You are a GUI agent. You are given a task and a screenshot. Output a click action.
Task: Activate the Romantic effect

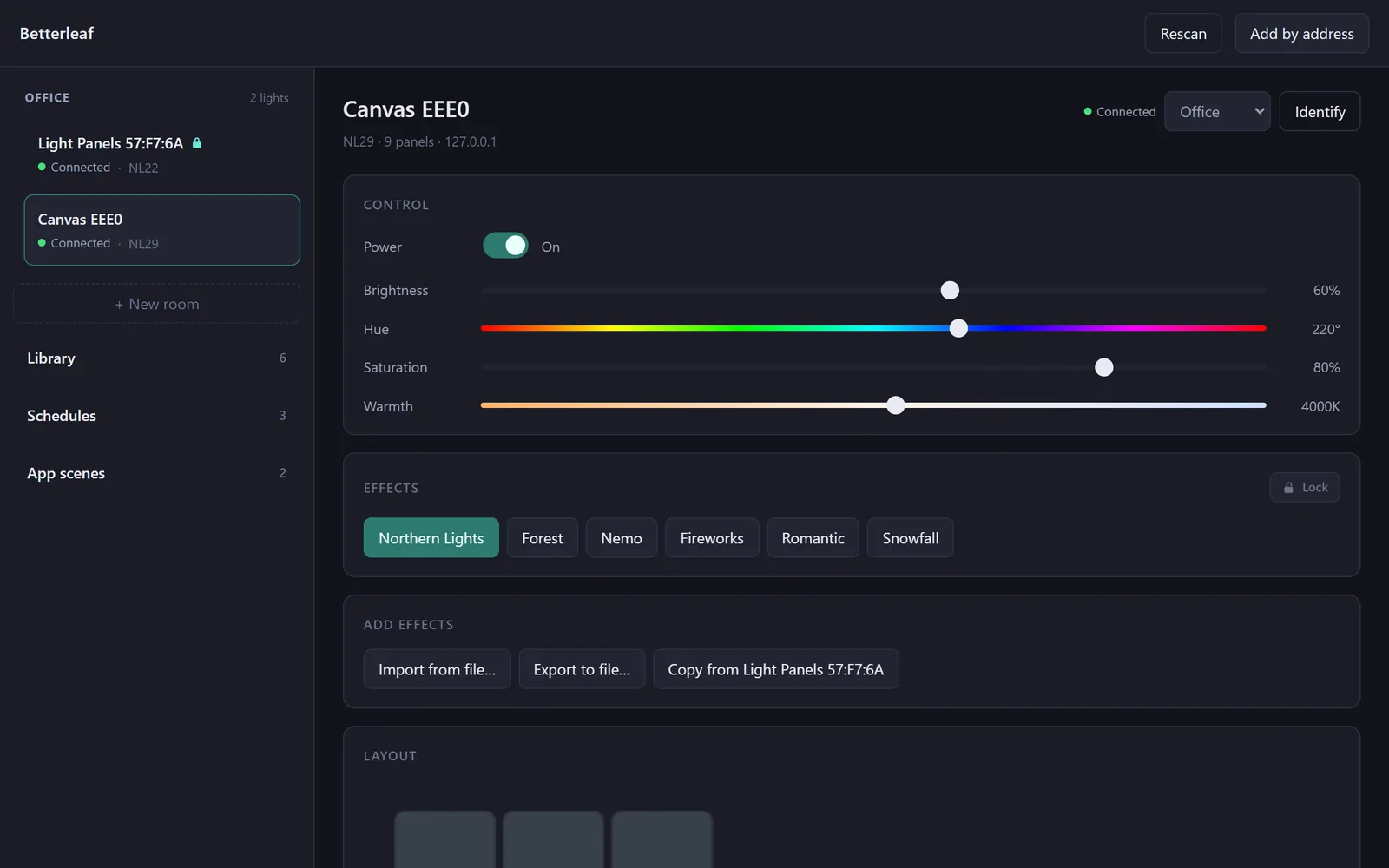click(813, 538)
